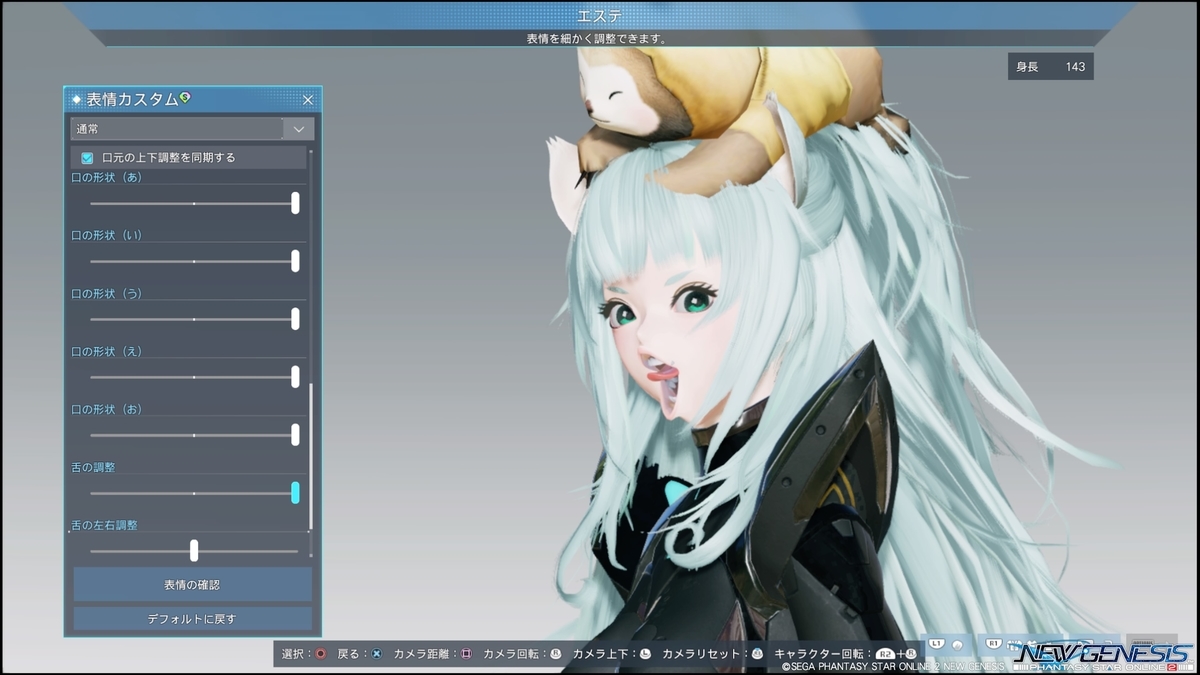Image resolution: width=1200 pixels, height=675 pixels.
Task: Click the 身長 143 height indicator
Action: (x=1050, y=67)
